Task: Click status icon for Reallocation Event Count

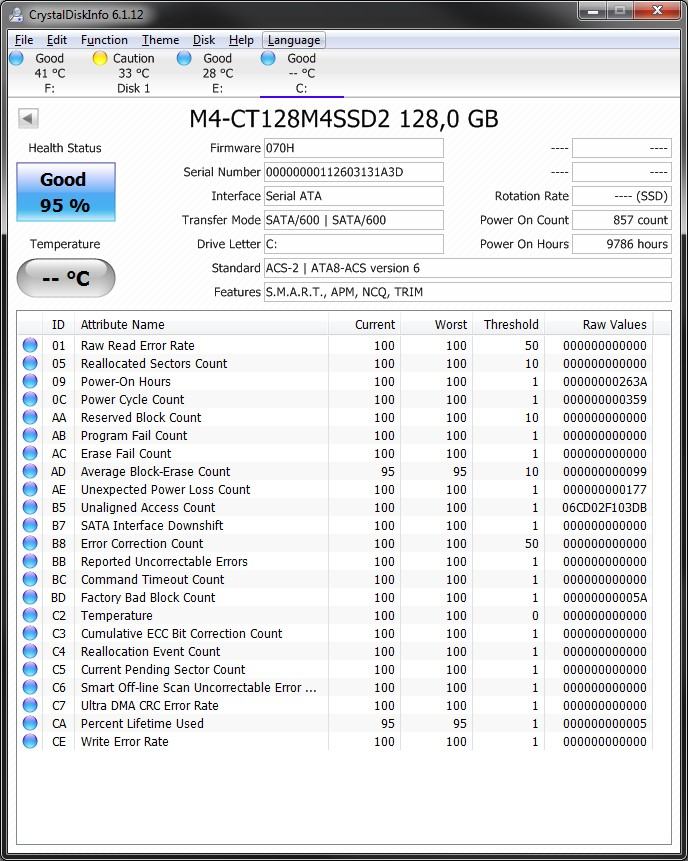Action: [x=30, y=651]
